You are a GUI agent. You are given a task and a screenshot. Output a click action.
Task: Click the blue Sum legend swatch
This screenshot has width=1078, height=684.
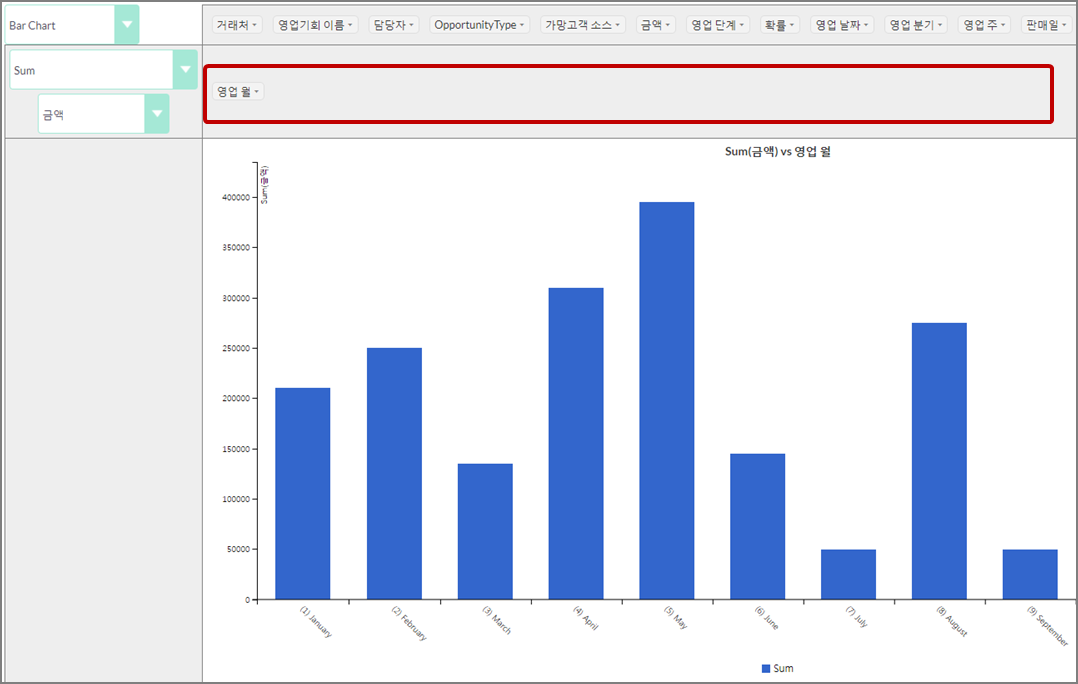pyautogui.click(x=766, y=668)
